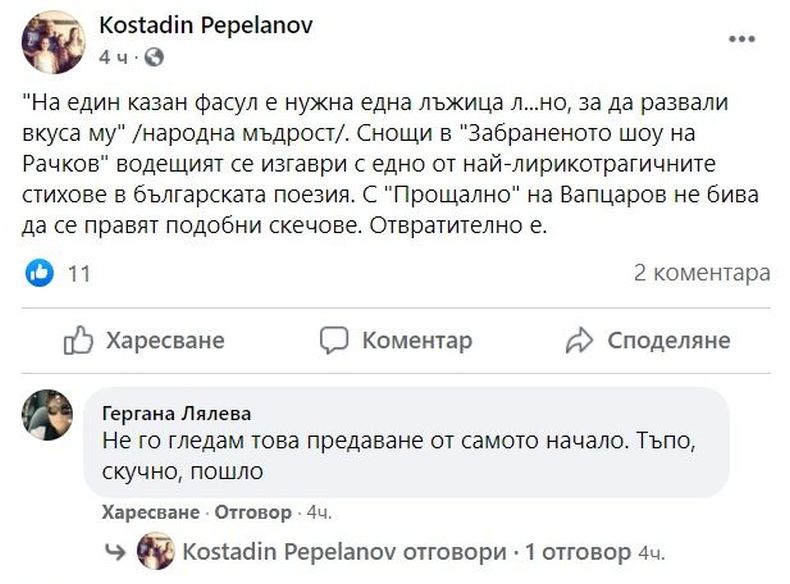Click the post timestamp "4 ч"

point(113,57)
